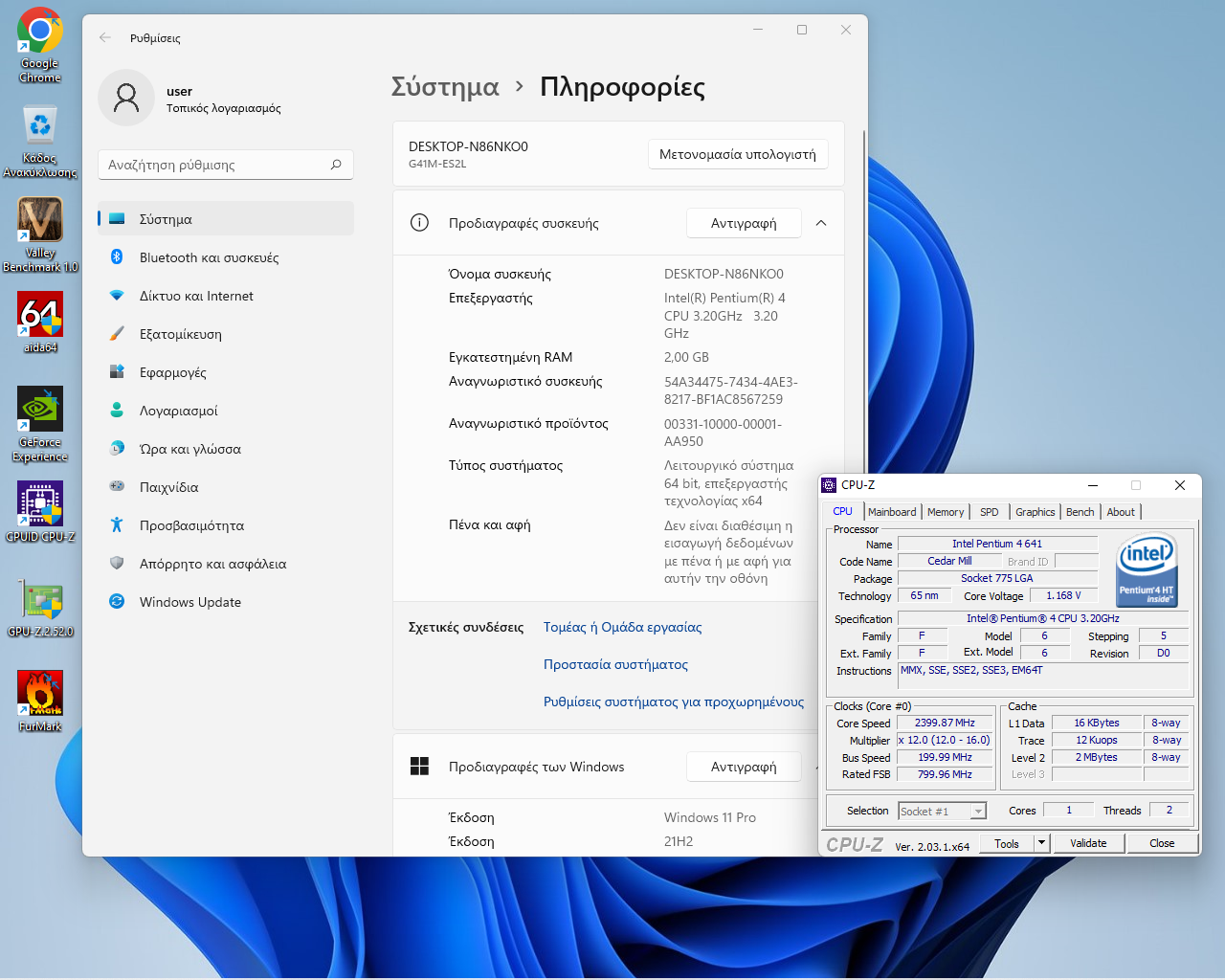Click the Rated FSB value 799.96 MHz
Viewport: 1225px width, 980px height.
click(x=945, y=775)
